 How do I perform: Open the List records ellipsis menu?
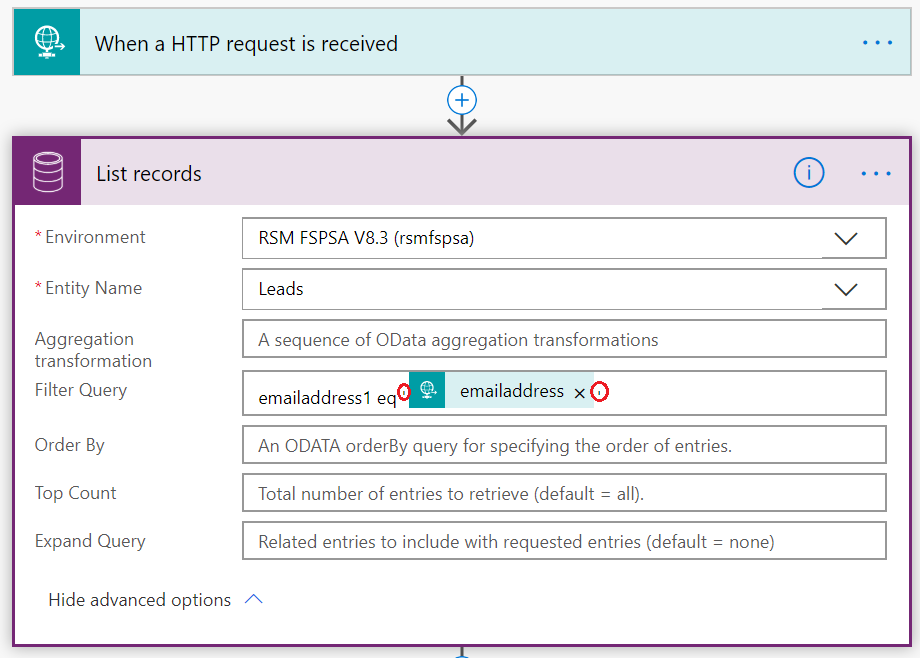coord(876,173)
